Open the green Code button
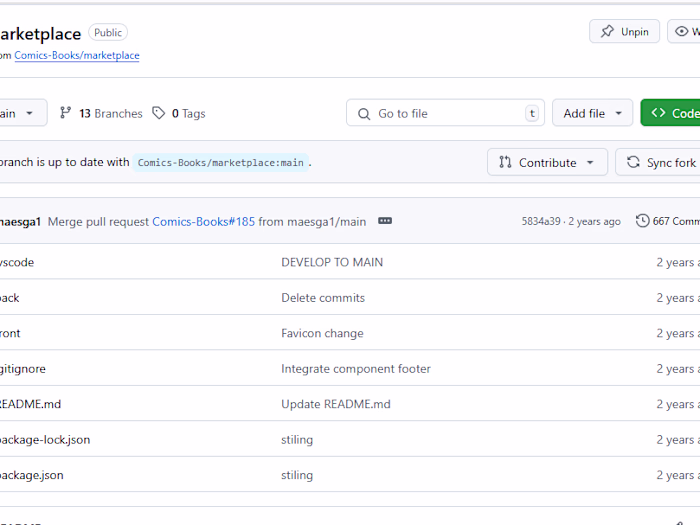The image size is (700, 525). (x=672, y=113)
